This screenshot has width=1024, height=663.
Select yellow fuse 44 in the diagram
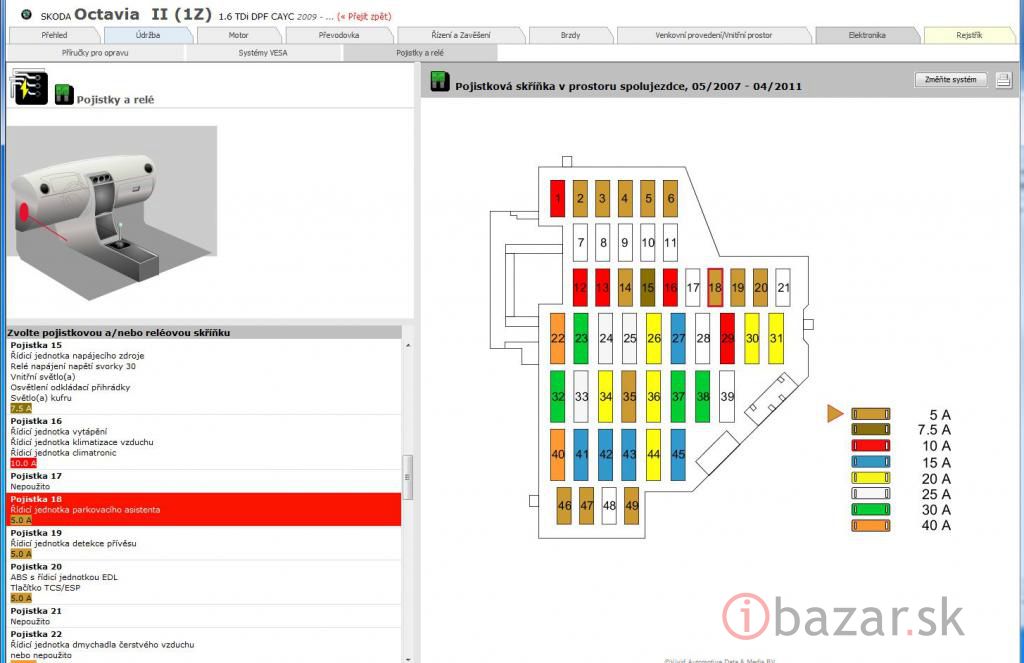point(654,453)
